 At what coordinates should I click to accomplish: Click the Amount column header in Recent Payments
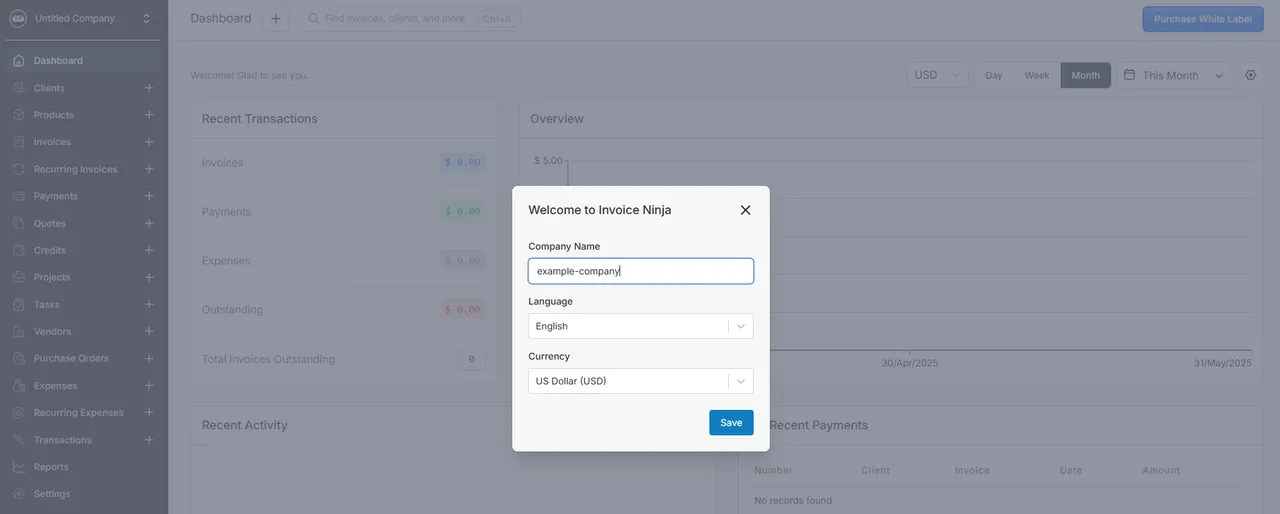[x=1161, y=470]
